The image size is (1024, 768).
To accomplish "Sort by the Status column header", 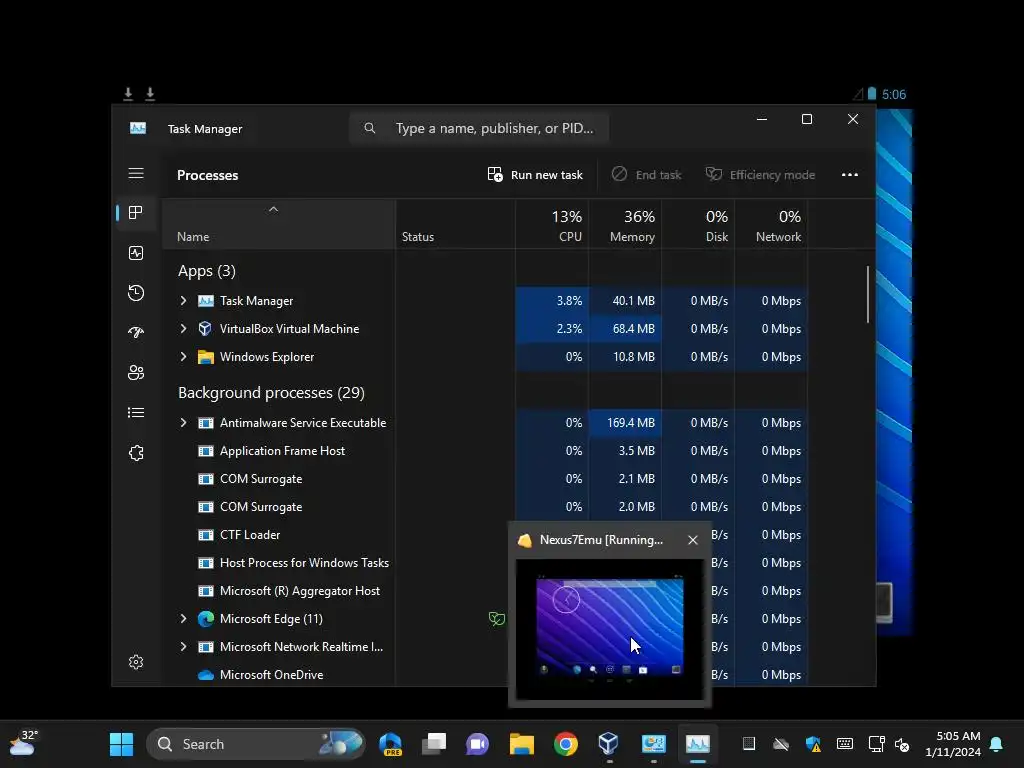I will point(455,224).
